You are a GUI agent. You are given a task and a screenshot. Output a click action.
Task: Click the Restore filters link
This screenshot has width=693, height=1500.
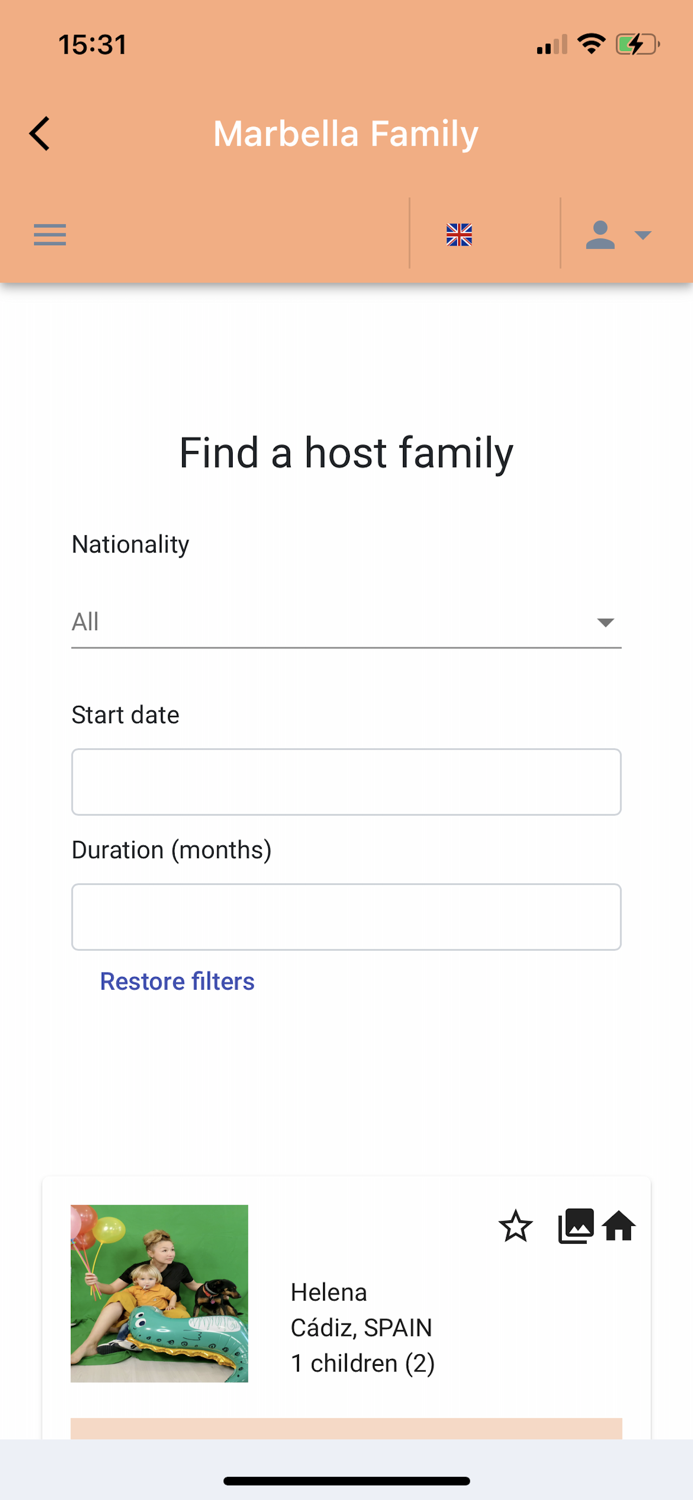(177, 981)
